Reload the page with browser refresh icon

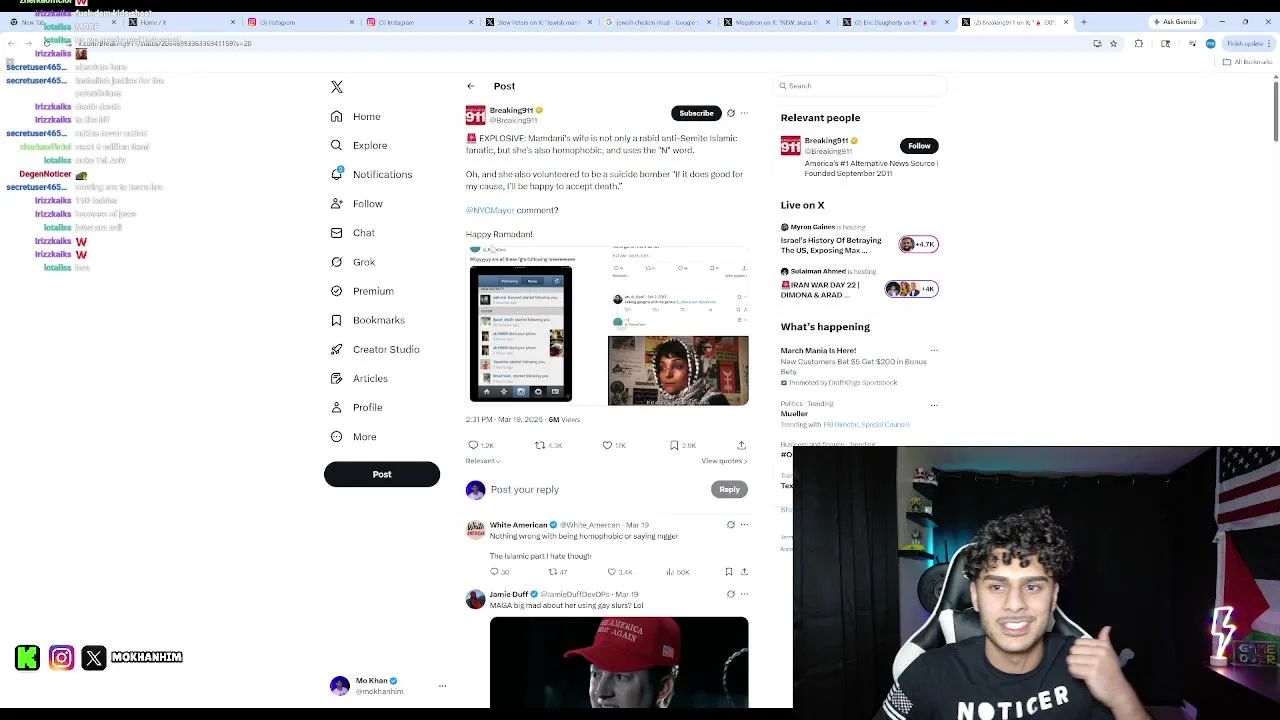tap(46, 44)
